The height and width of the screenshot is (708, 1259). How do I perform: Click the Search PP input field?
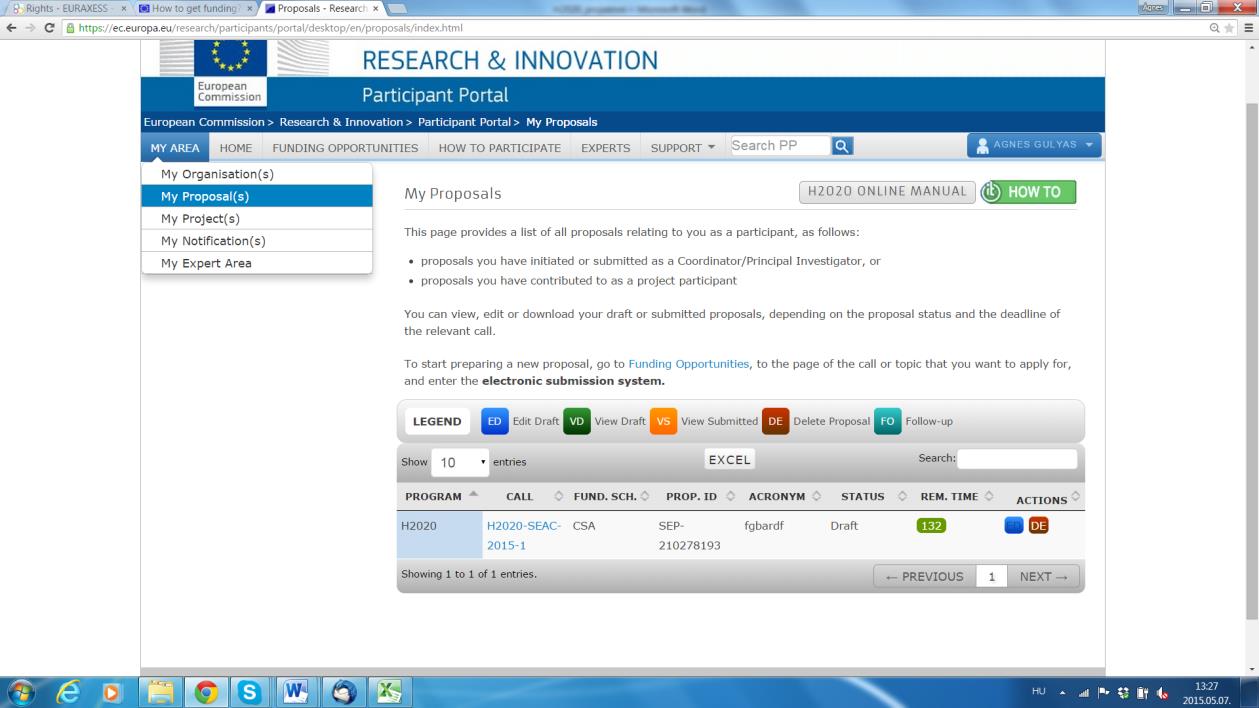[x=780, y=146]
